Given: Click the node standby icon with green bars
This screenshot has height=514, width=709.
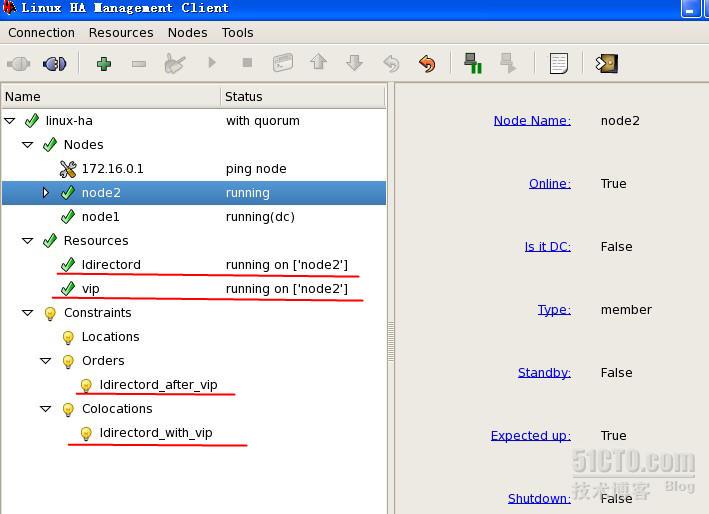Looking at the screenshot, I should point(473,63).
